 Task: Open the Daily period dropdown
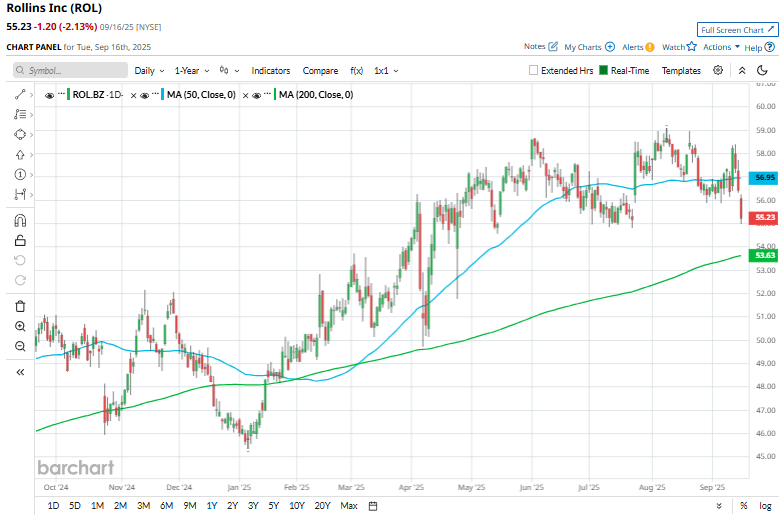(149, 71)
